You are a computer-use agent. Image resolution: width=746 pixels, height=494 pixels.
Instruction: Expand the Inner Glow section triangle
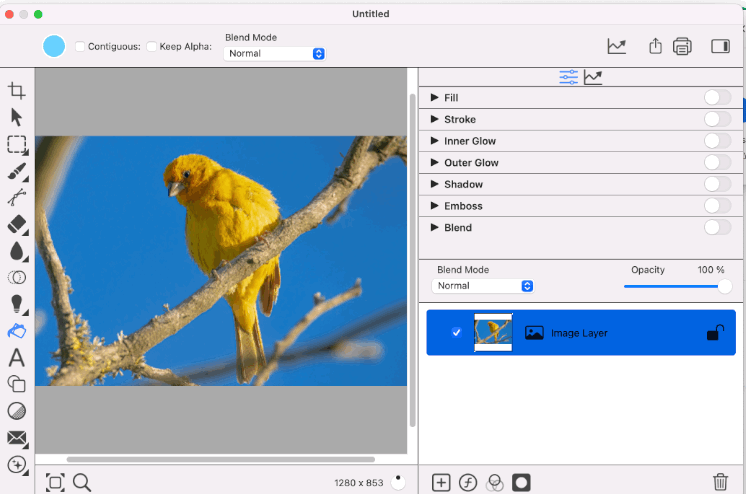pos(434,140)
